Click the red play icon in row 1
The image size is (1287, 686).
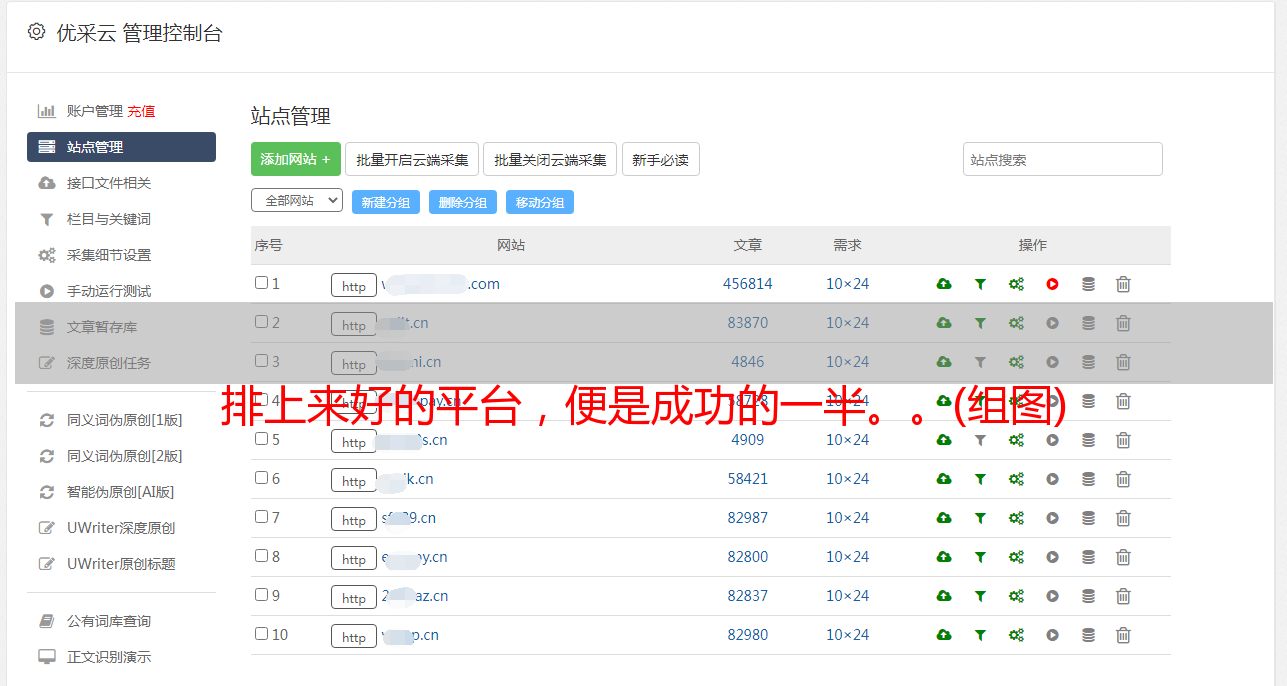point(1052,284)
